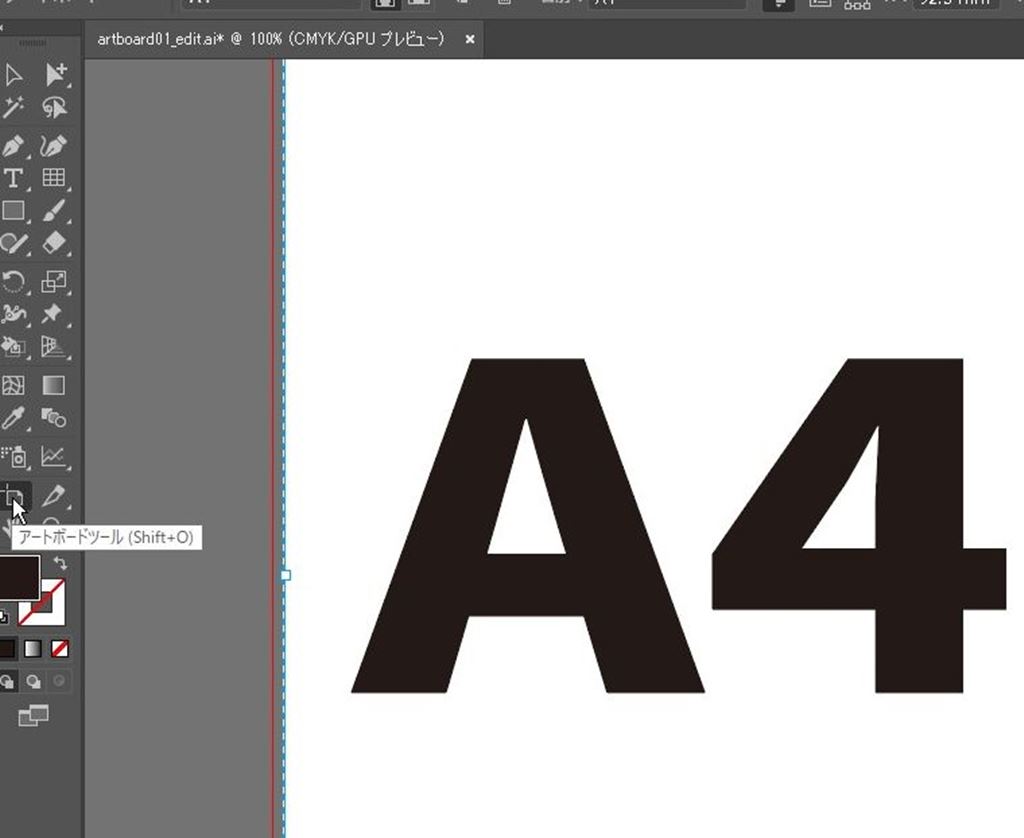The height and width of the screenshot is (838, 1024).
Task: Select the Direct Selection tool
Action: coord(54,75)
